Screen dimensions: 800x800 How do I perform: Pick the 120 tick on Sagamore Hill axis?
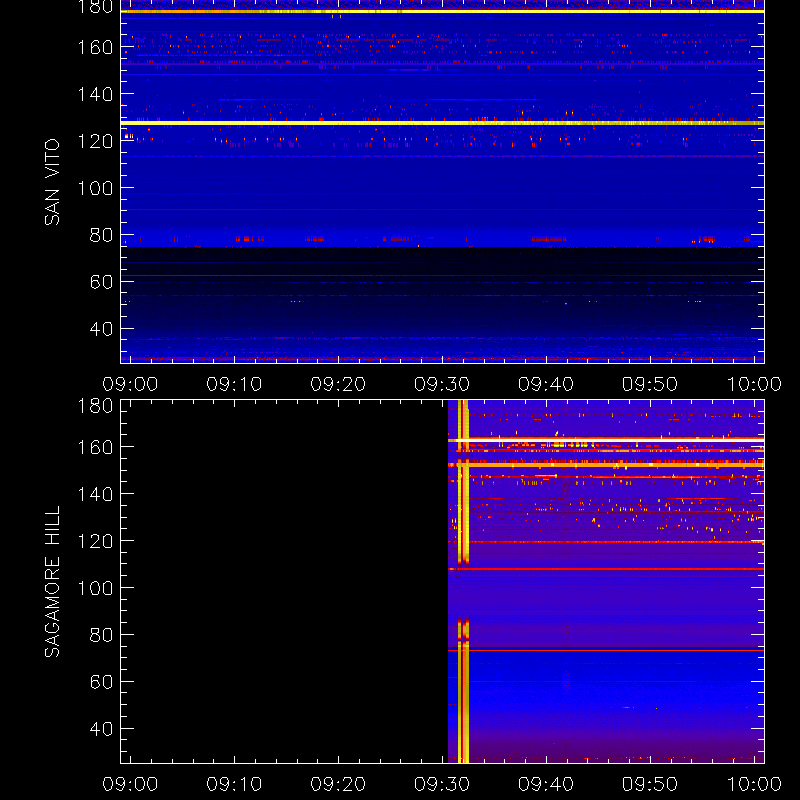(x=95, y=541)
